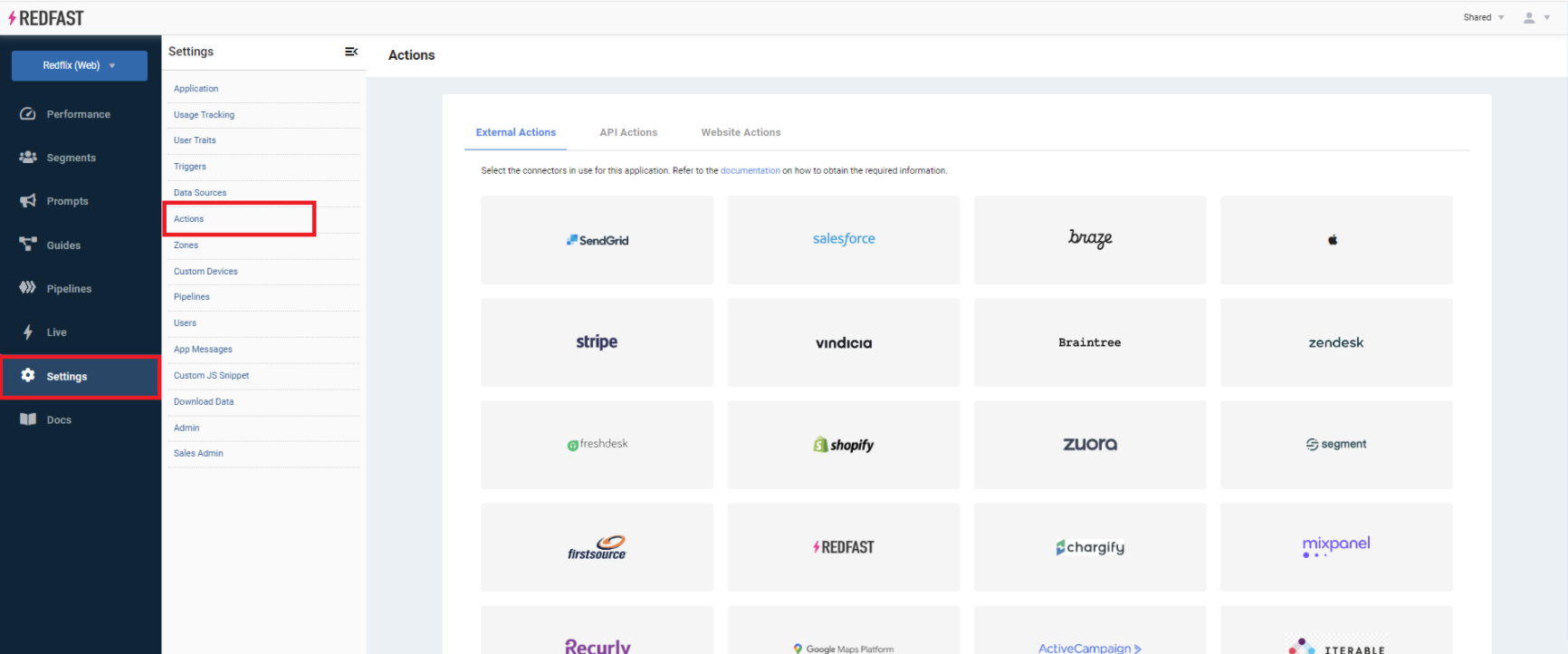Open Download Data settings item
This screenshot has width=1568, height=654.
[204, 402]
